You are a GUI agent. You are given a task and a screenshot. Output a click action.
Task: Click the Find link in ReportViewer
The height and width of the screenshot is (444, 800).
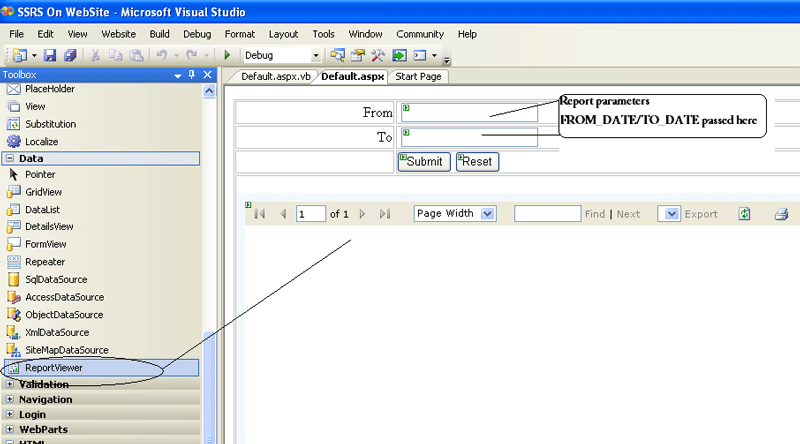595,214
